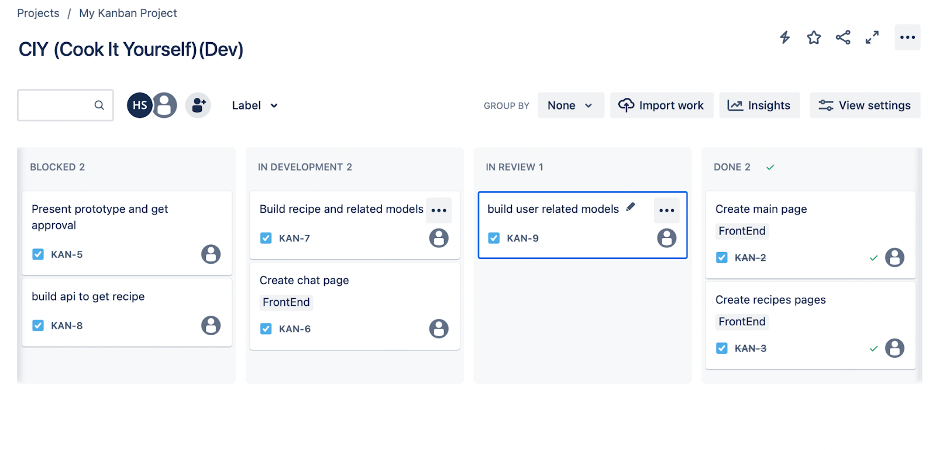The width and height of the screenshot is (936, 450).
Task: Click the KAN-6 task type checkbox icon
Action: [x=266, y=328]
